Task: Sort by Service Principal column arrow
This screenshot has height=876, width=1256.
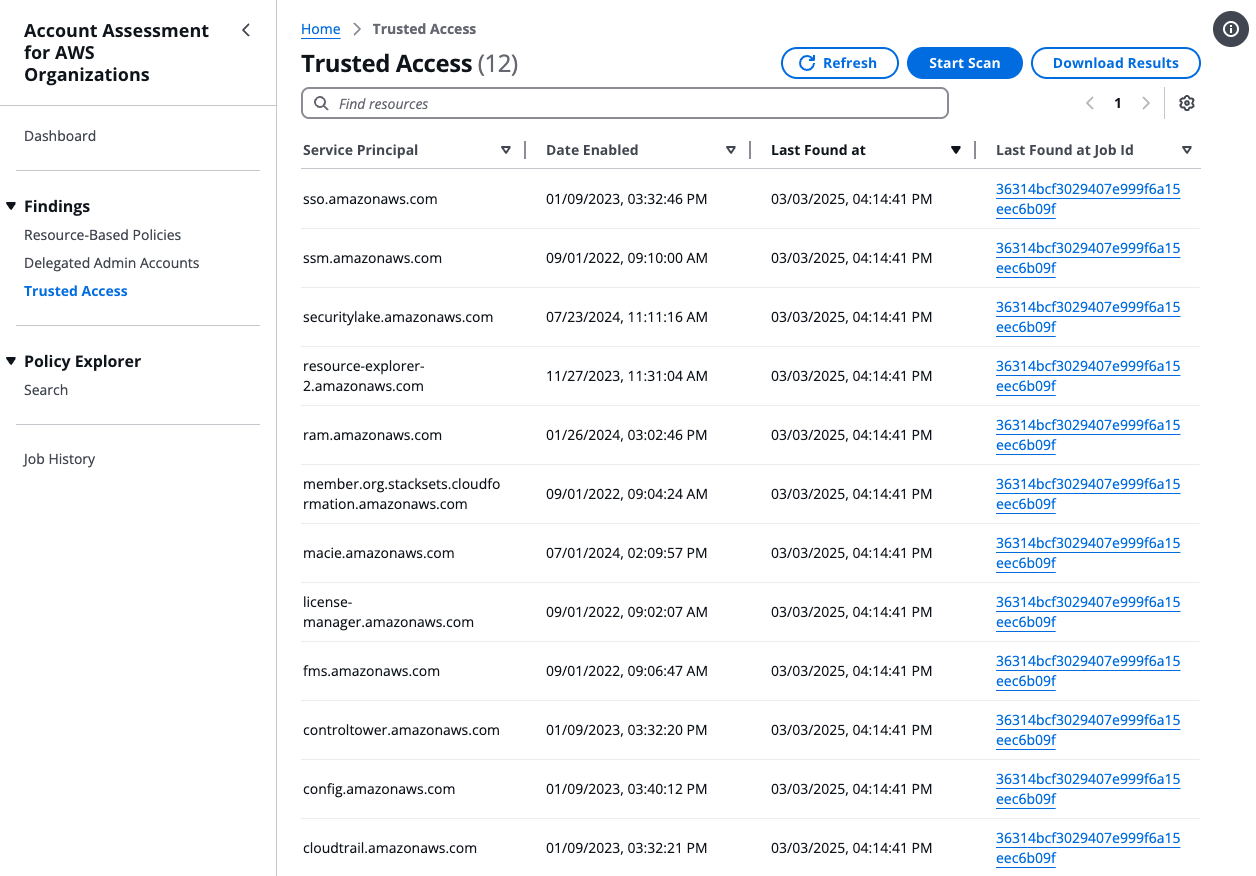Action: (x=506, y=150)
